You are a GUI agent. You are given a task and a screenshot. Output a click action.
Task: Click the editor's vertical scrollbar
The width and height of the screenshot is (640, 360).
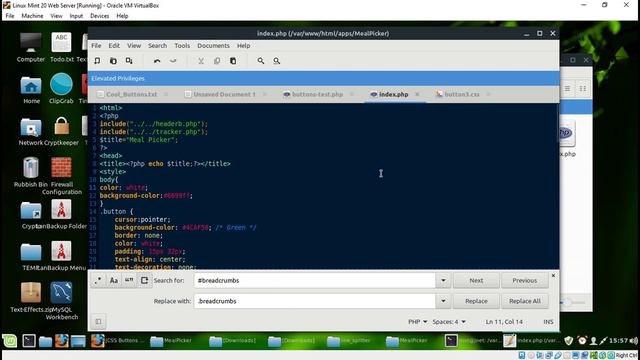click(557, 123)
